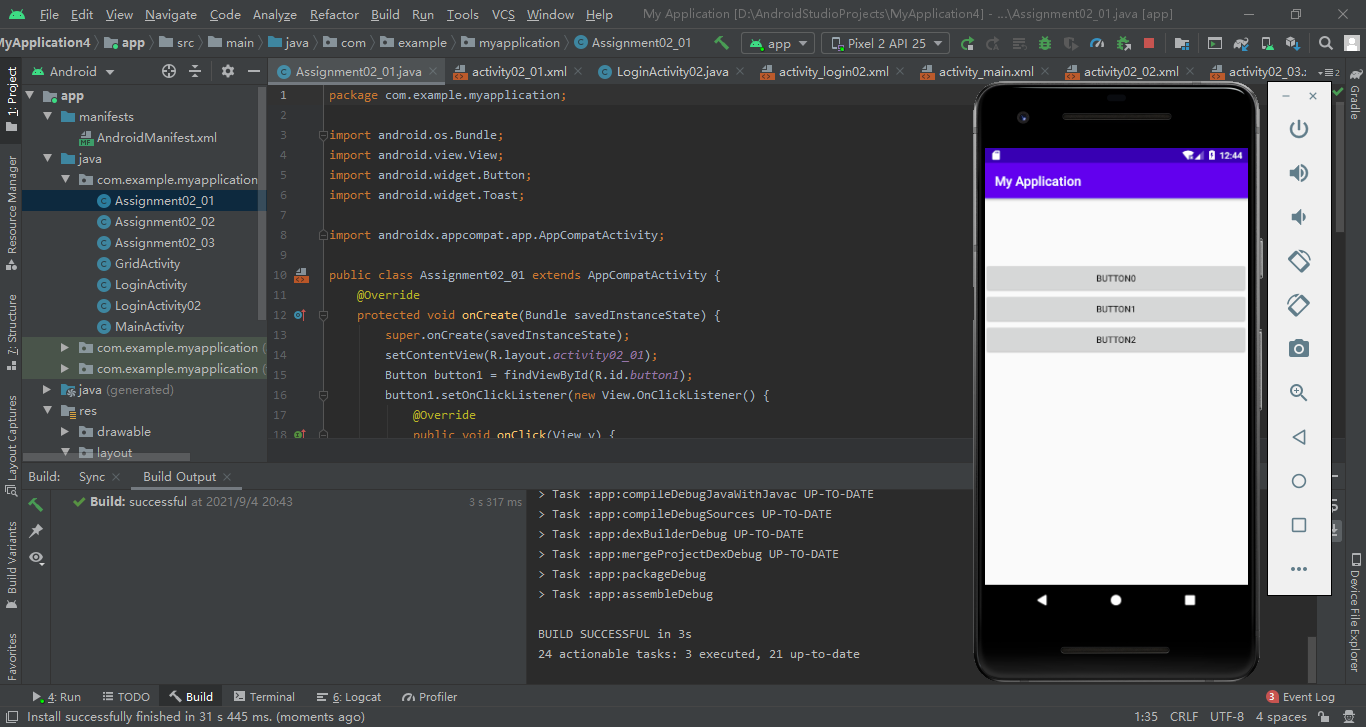Viewport: 1366px width, 727px height.
Task: Toggle the eye view icon in Build panel
Action: (x=36, y=557)
